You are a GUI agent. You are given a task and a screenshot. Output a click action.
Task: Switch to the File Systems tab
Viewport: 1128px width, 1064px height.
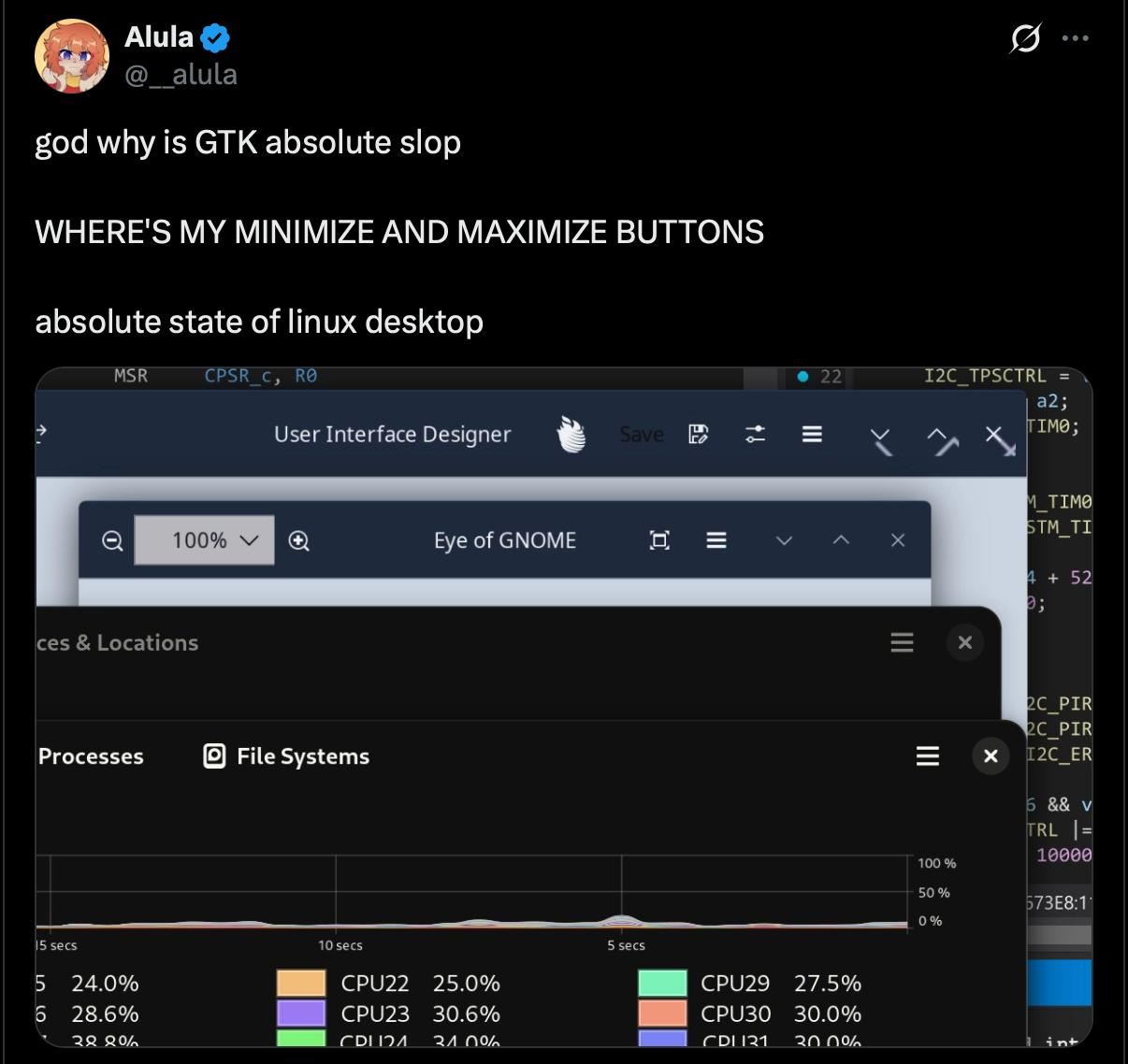tap(286, 756)
